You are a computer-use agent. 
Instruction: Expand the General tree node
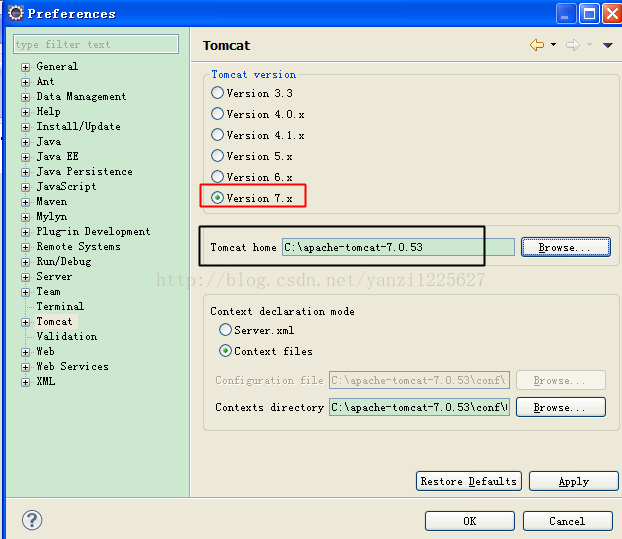tap(25, 67)
